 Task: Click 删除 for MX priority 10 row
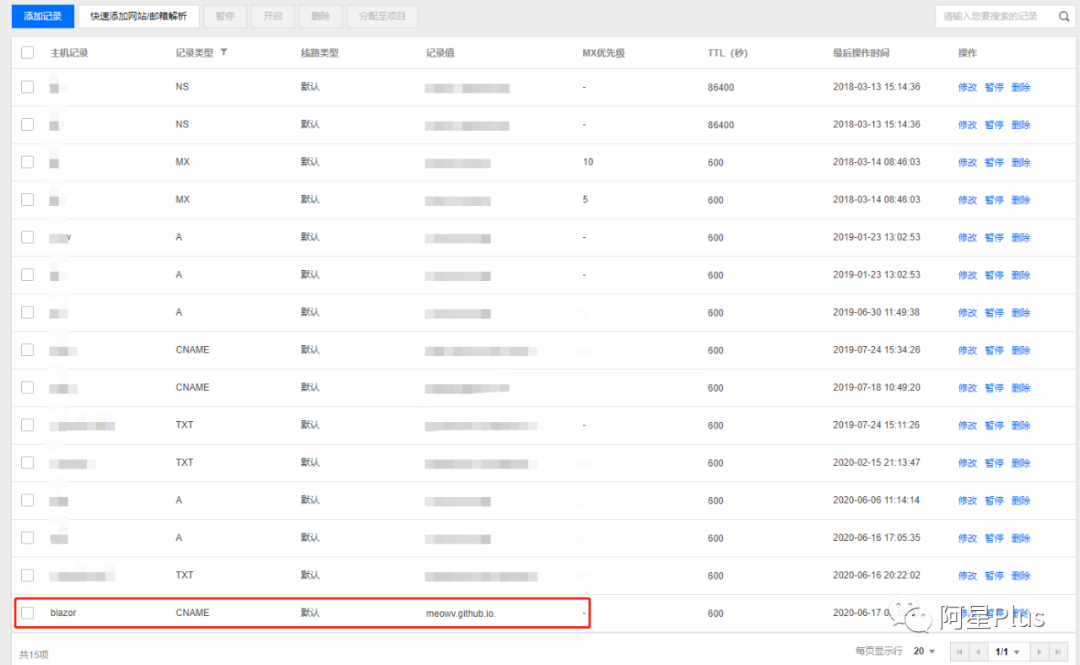1021,163
